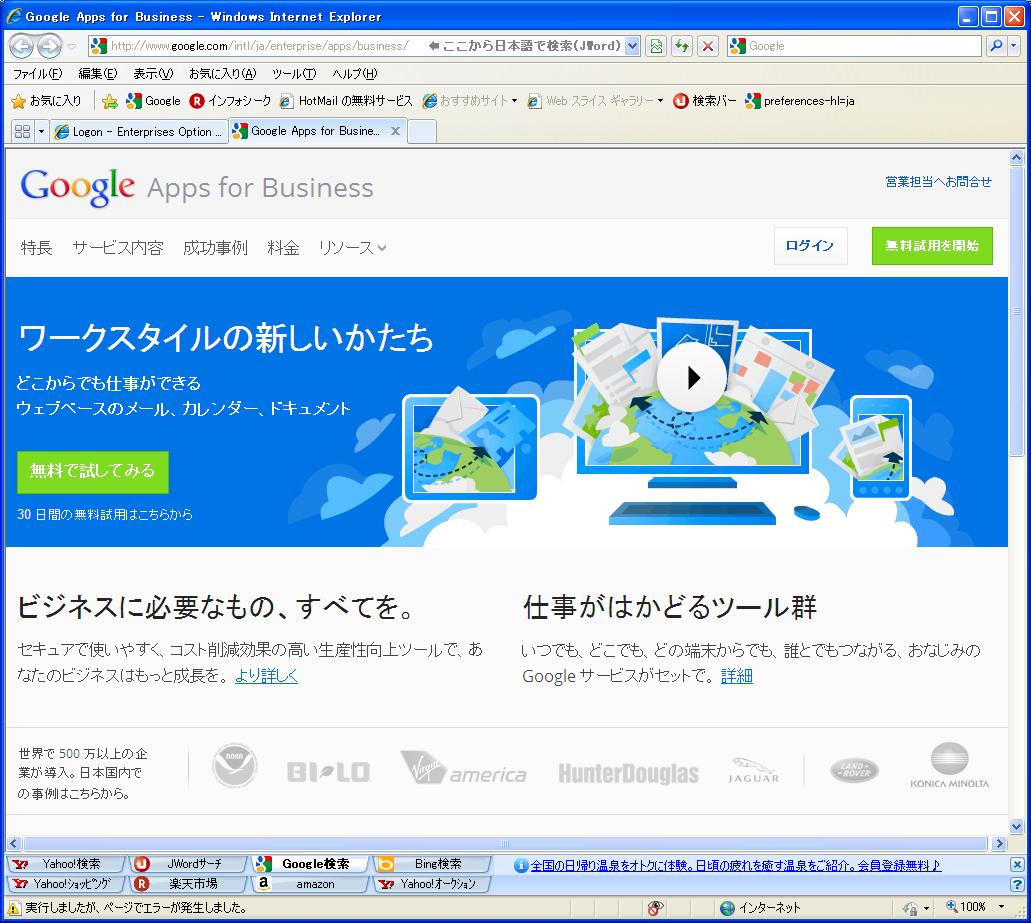The width and height of the screenshot is (1031, 923).
Task: Open the address bar history dropdown
Action: pyautogui.click(x=632, y=46)
